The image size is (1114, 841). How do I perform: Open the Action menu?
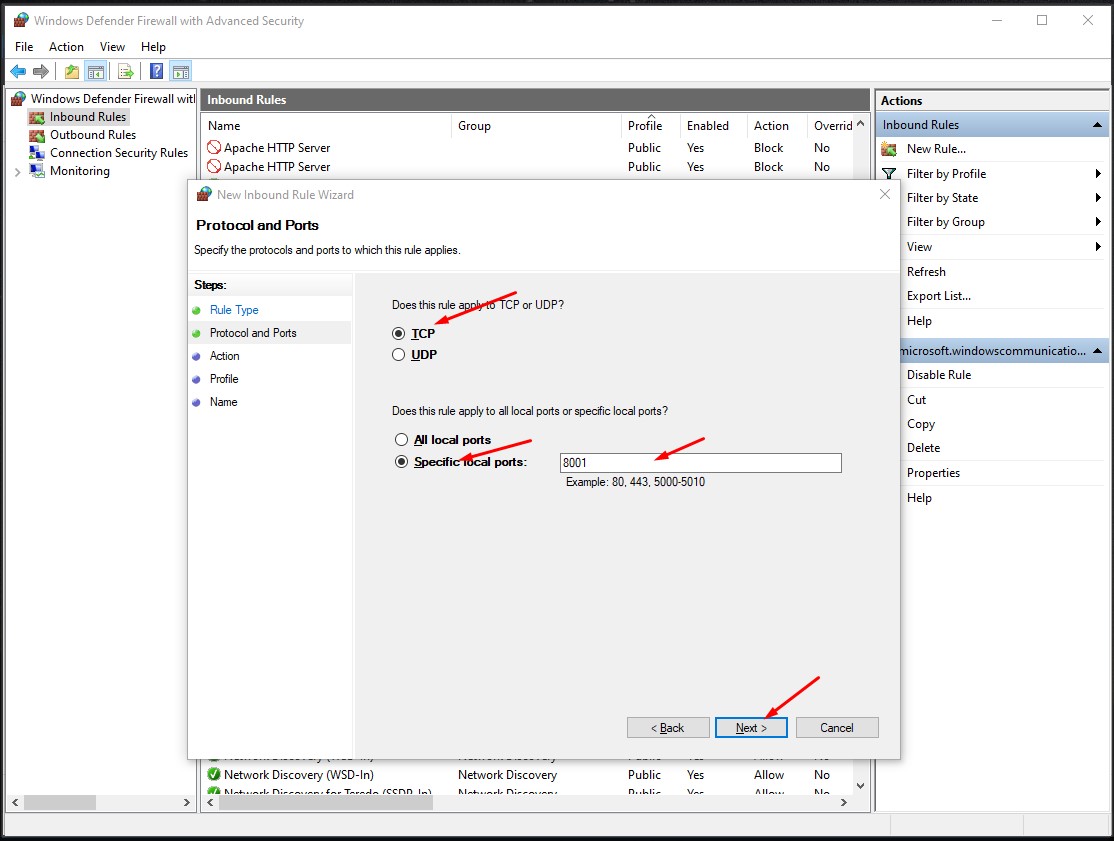66,47
